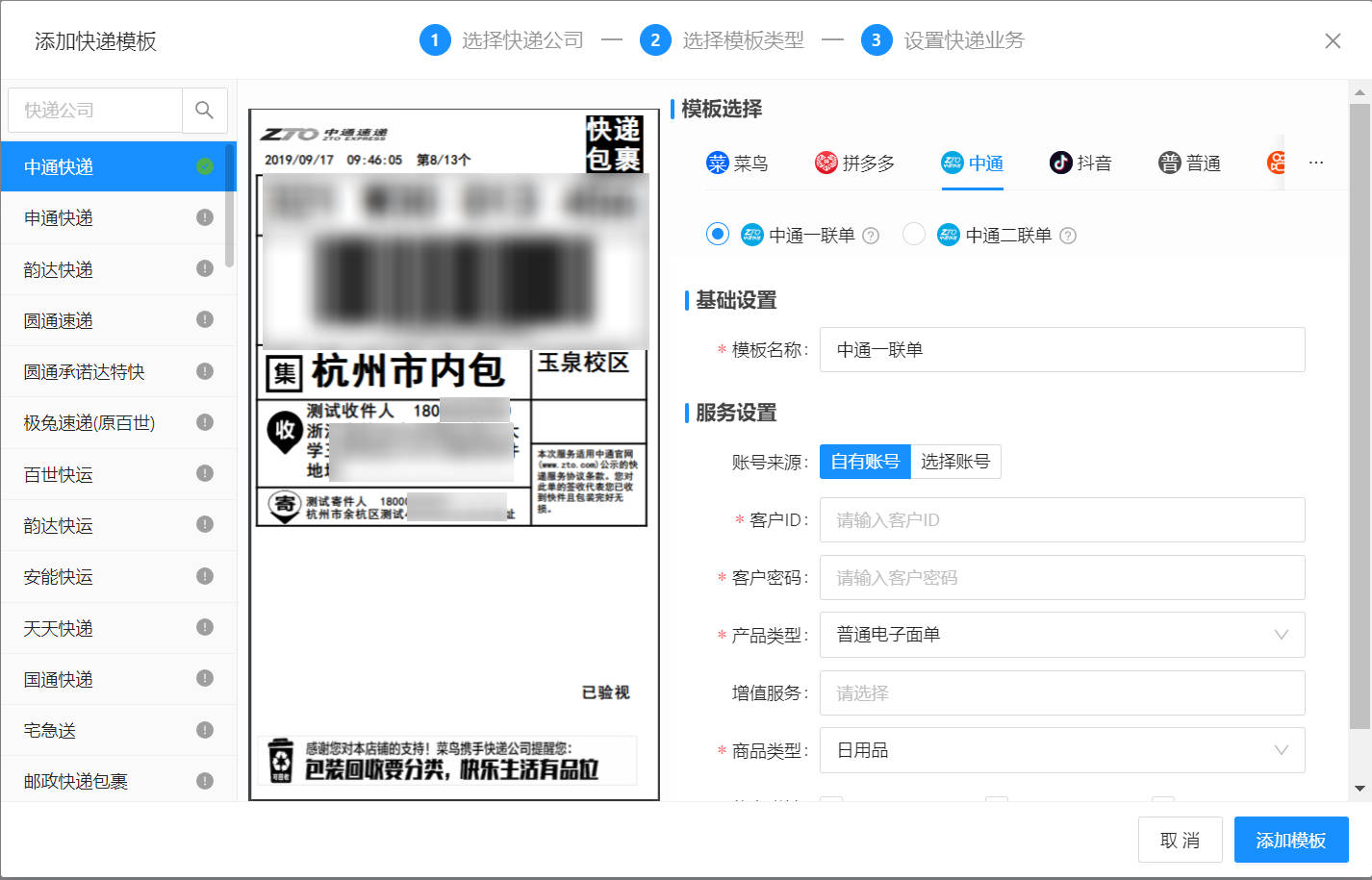Select 天天快递 in courier list
Viewport: 1372px width, 880px height.
pos(118,628)
